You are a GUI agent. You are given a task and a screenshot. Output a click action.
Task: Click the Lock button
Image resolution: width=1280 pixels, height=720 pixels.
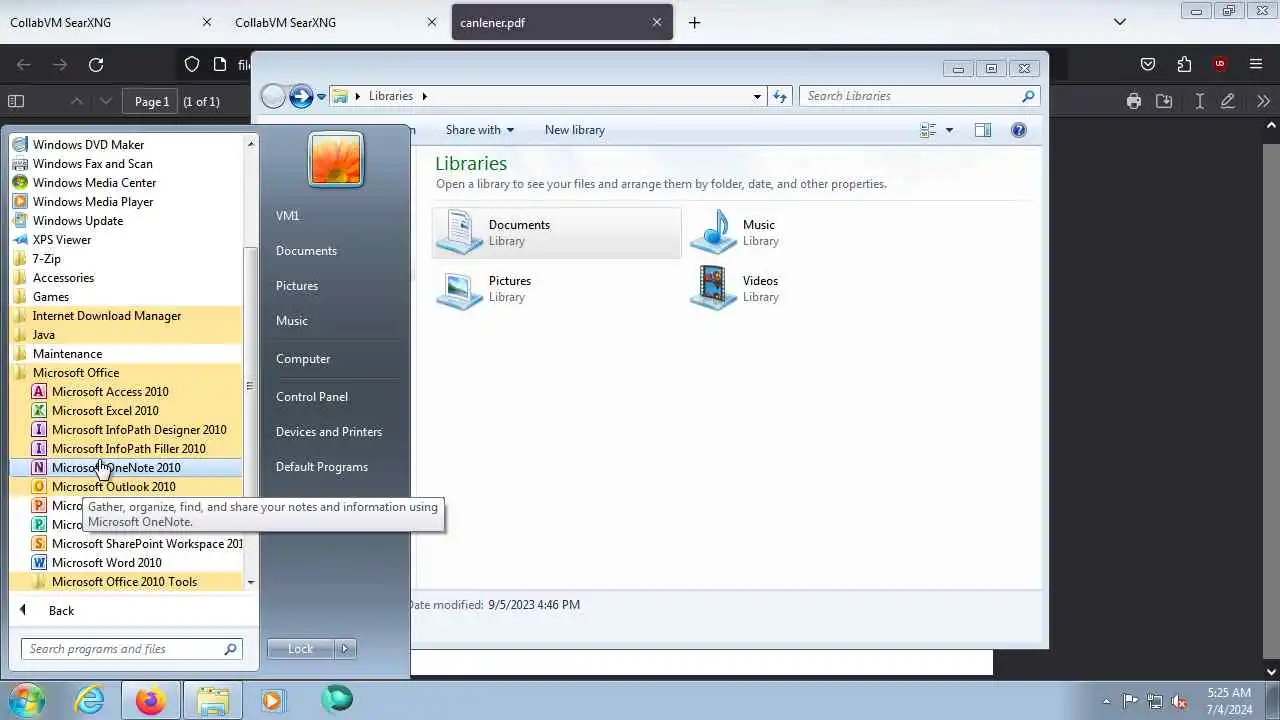click(301, 649)
